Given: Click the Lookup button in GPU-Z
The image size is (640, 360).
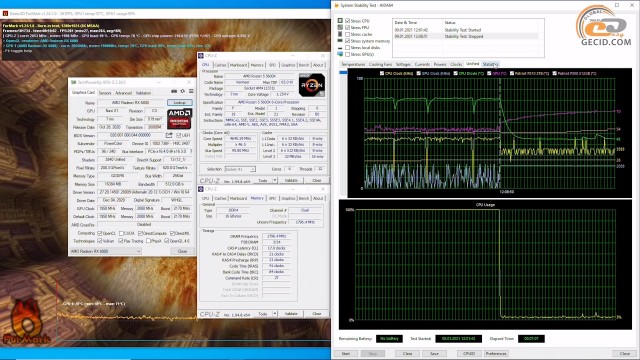Looking at the screenshot, I should point(180,102).
